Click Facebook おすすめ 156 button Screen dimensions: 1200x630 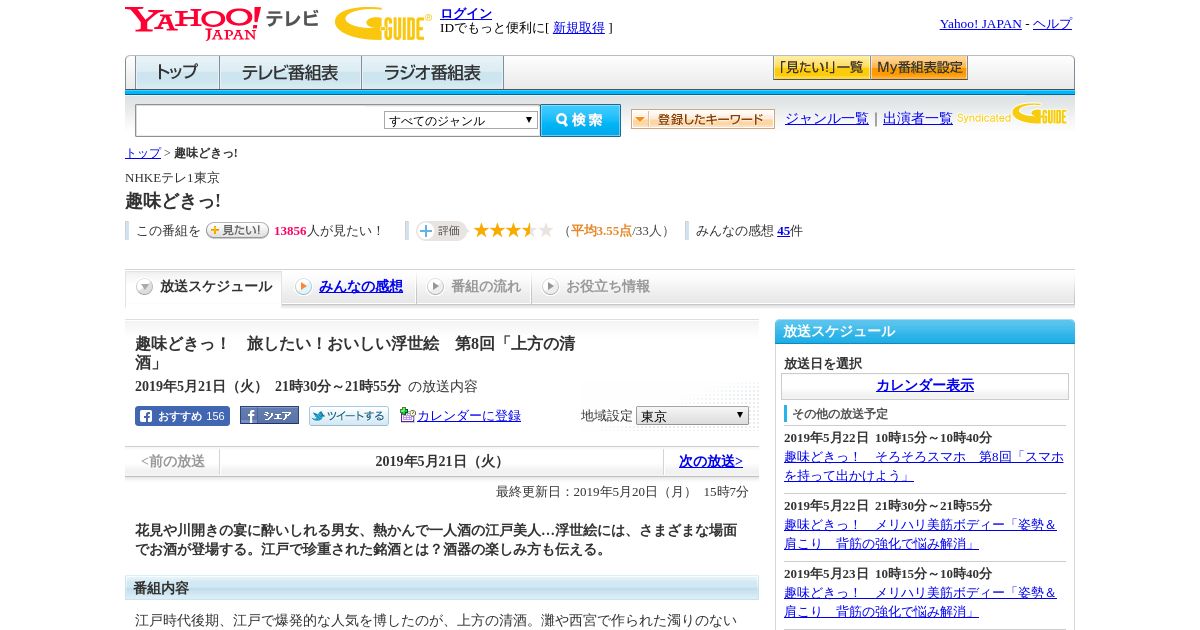point(182,416)
